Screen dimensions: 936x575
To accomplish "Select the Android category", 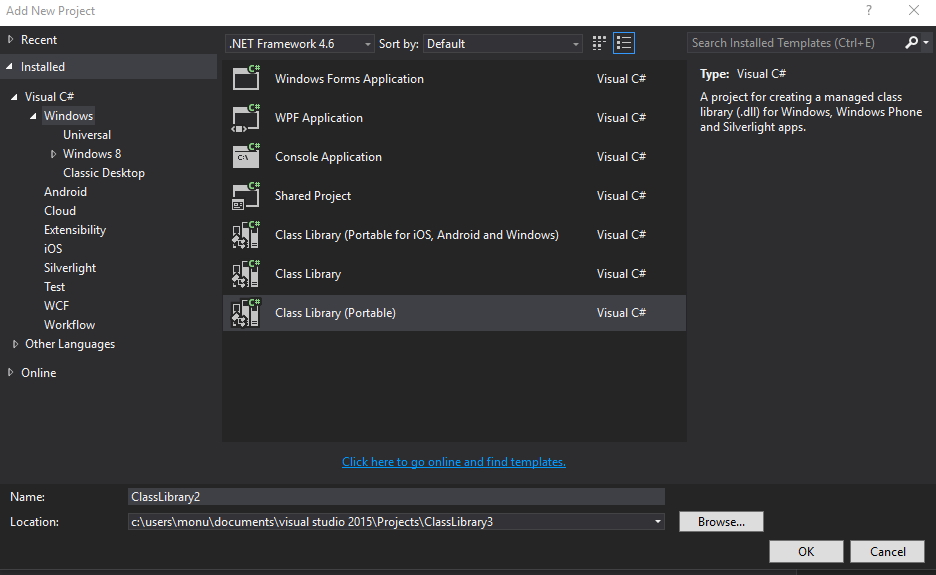I will pos(65,192).
